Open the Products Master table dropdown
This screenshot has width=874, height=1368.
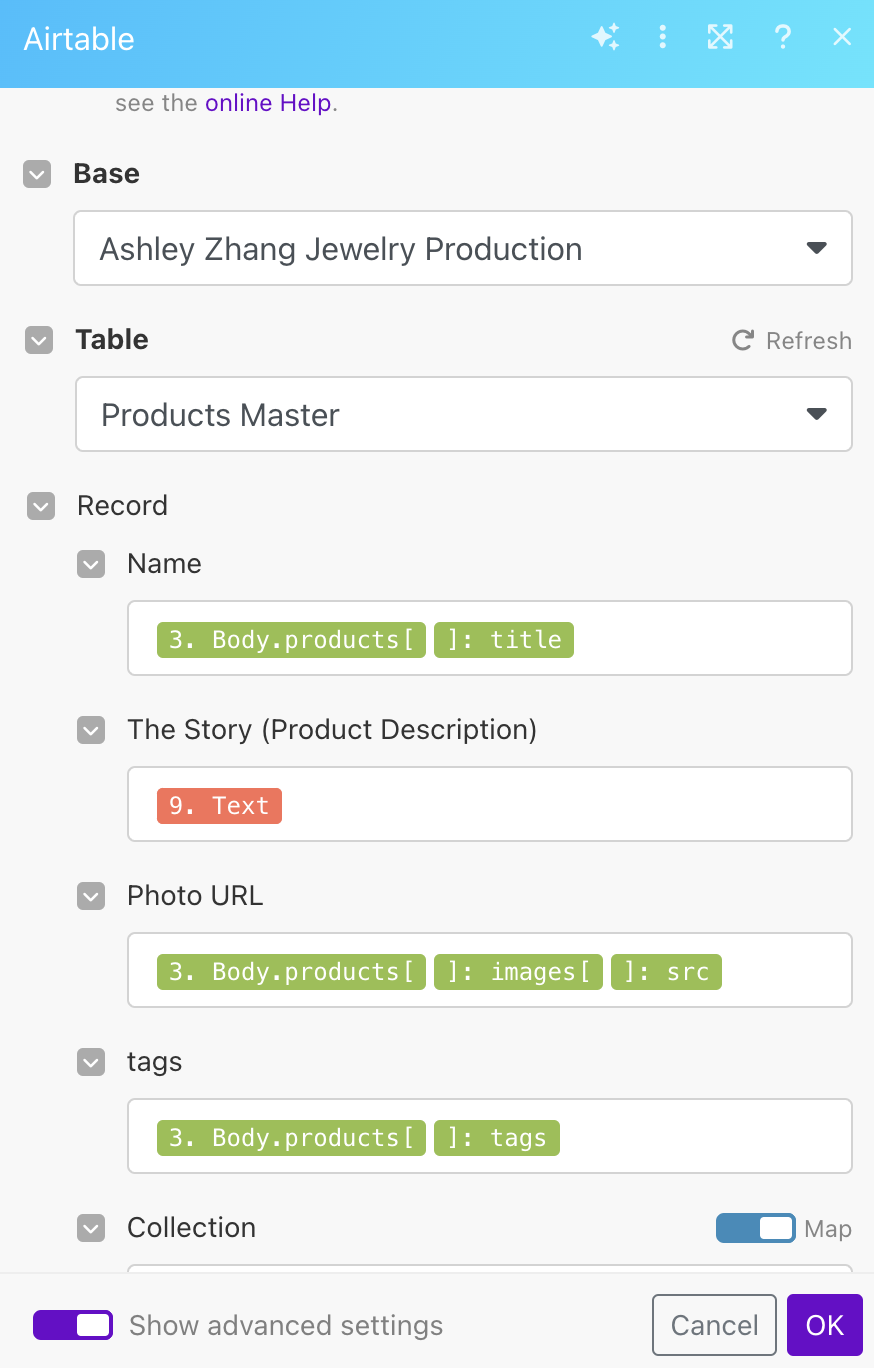464,414
